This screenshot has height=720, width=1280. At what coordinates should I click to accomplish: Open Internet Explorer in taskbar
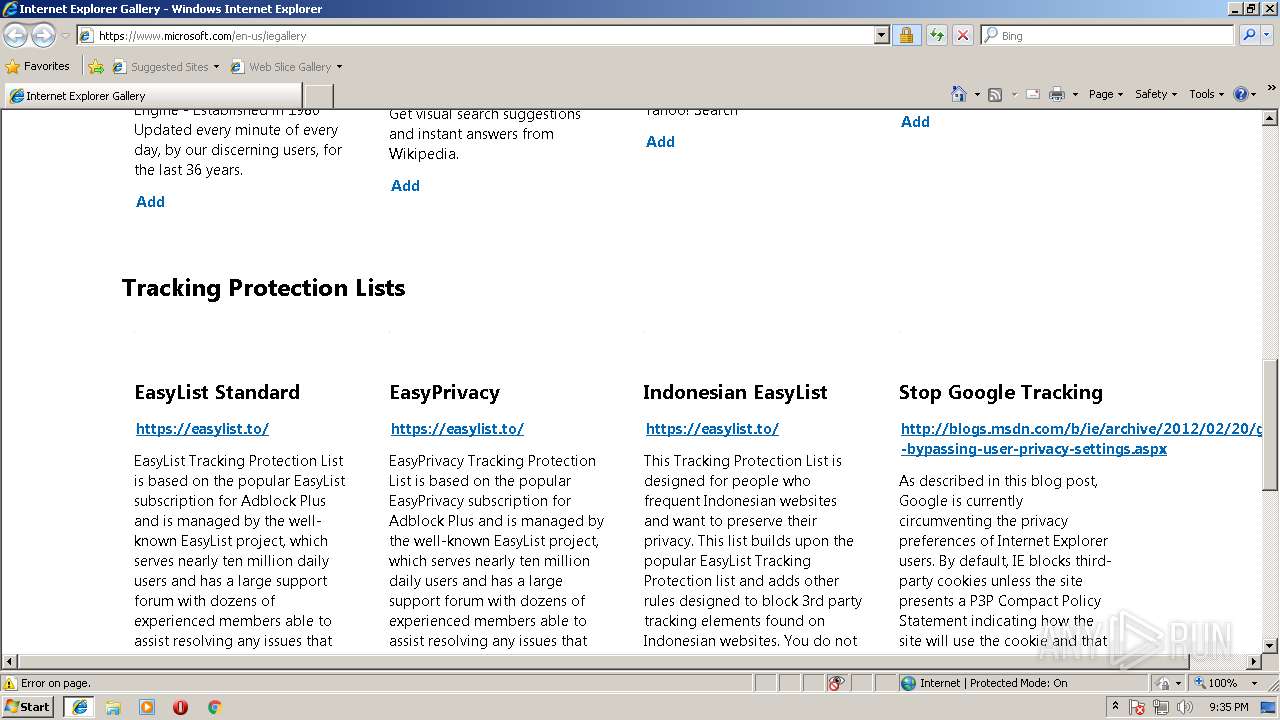tap(80, 707)
